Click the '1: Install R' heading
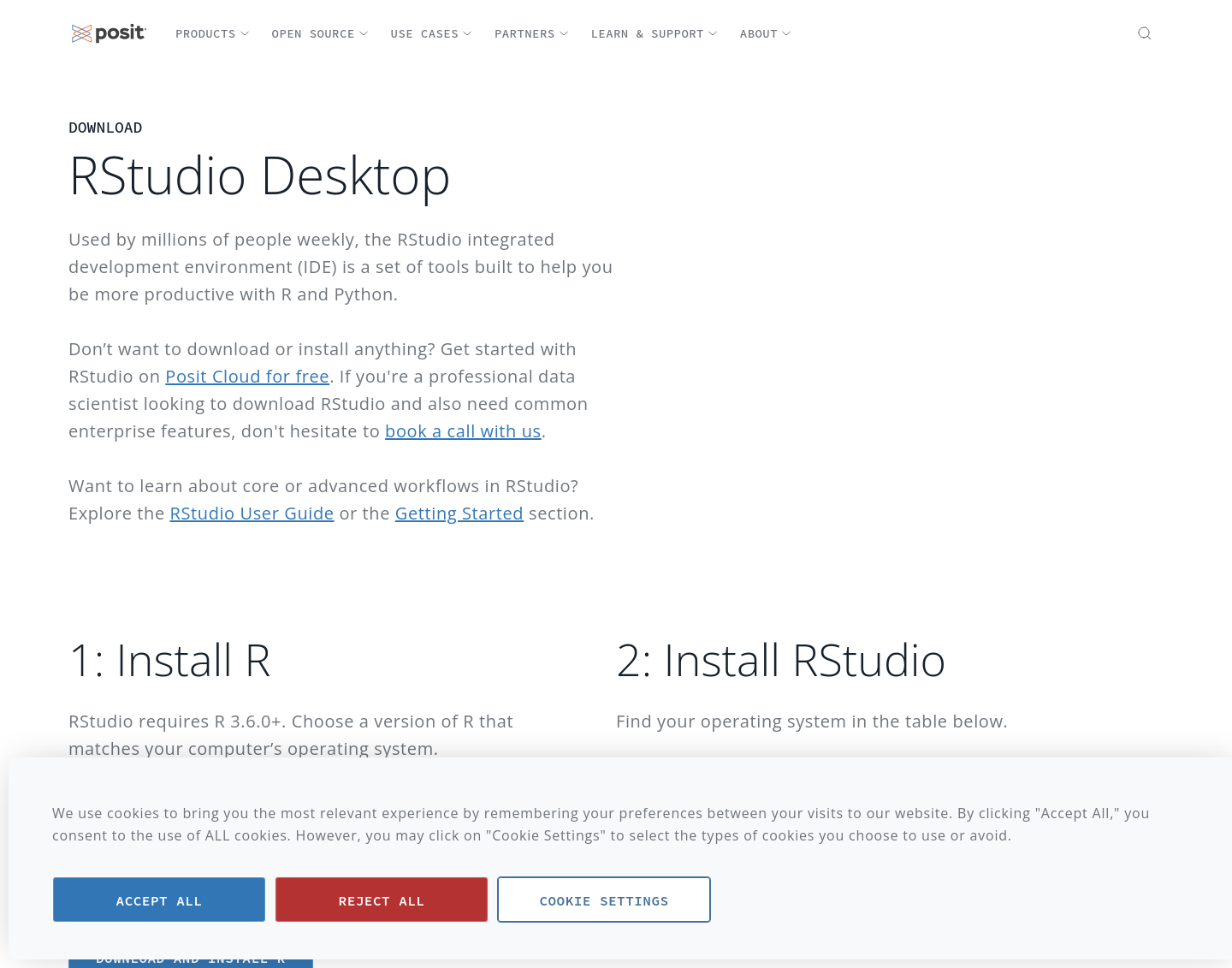This screenshot has width=1232, height=968. 169,661
